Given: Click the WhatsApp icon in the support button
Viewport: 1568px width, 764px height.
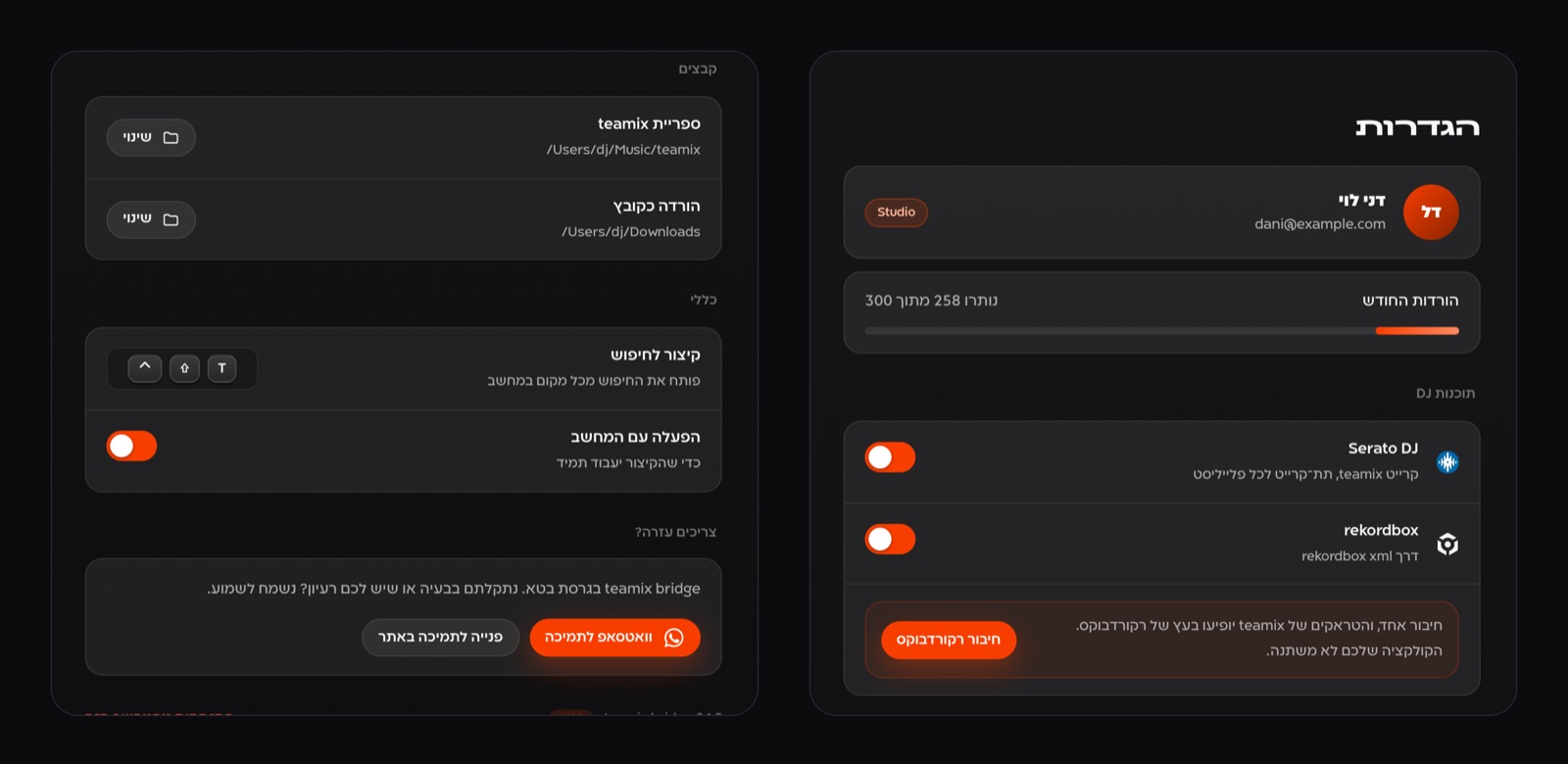Looking at the screenshot, I should tap(673, 638).
